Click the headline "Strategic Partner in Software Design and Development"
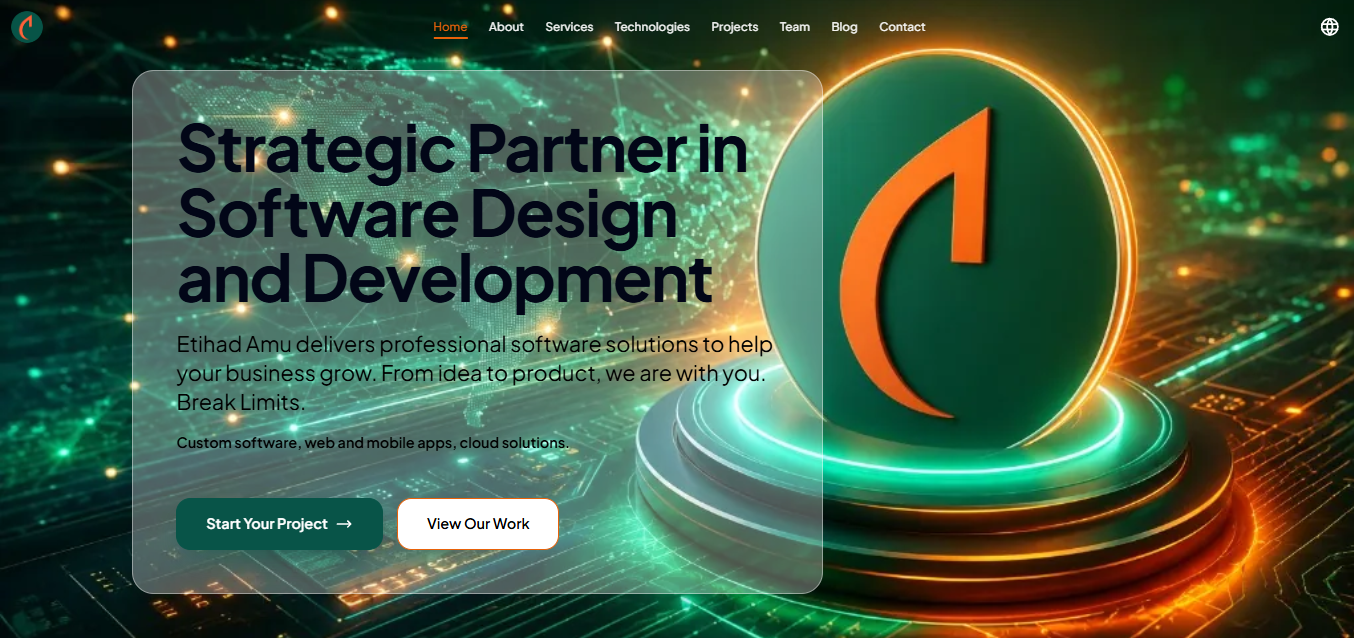 [x=463, y=213]
